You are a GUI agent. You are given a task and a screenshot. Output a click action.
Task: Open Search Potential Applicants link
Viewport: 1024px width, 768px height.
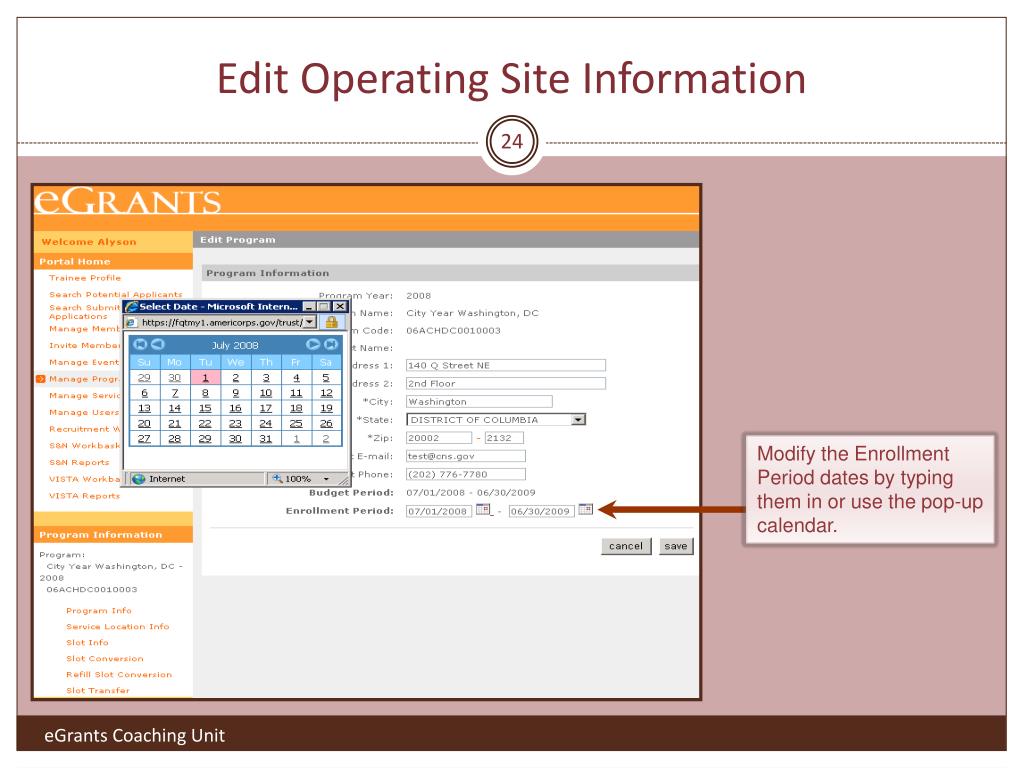coord(116,295)
